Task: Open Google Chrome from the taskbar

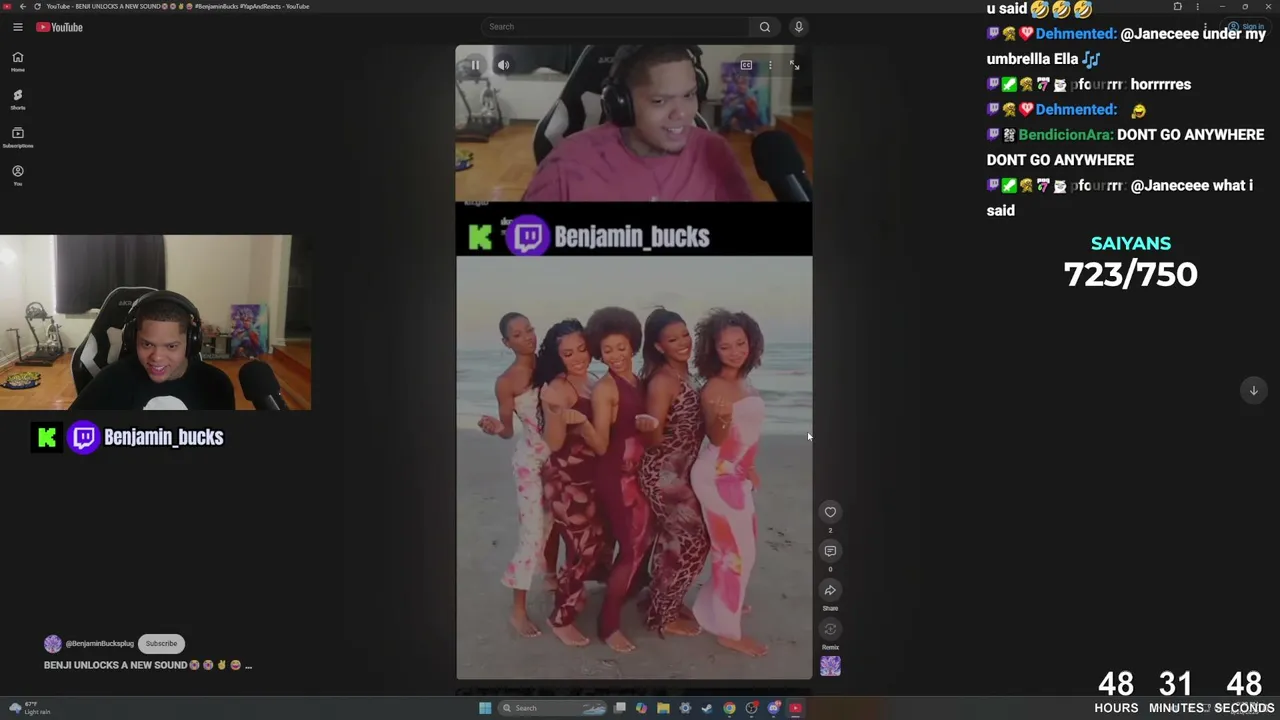Action: pyautogui.click(x=729, y=708)
